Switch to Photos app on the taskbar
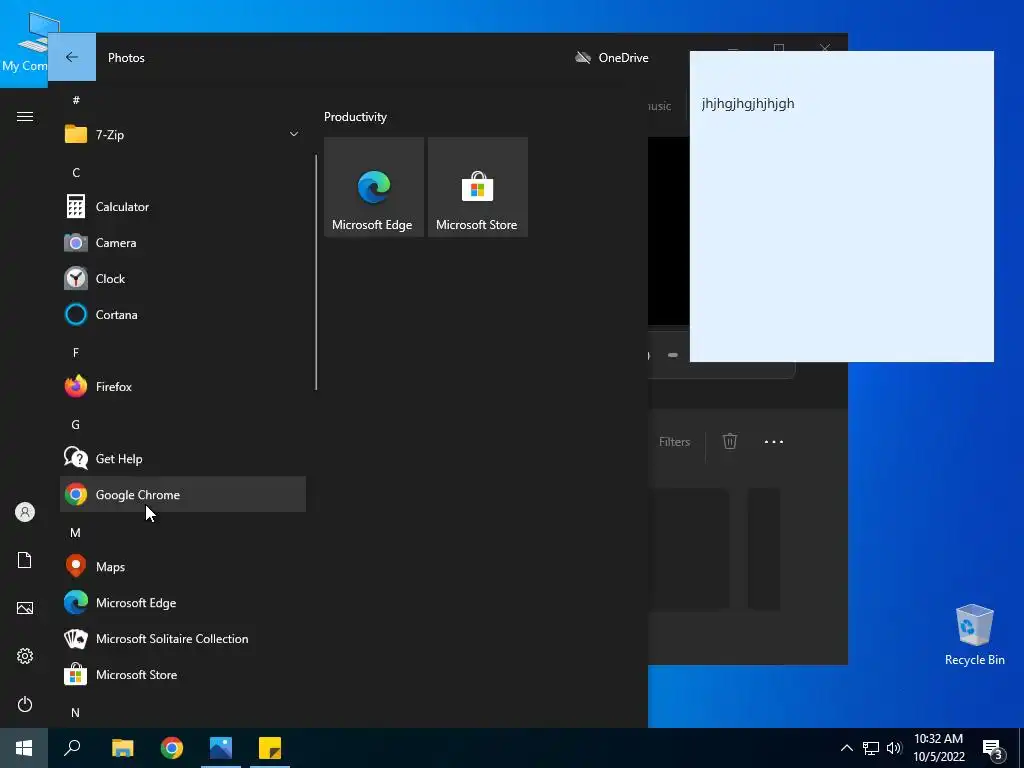 (221, 748)
